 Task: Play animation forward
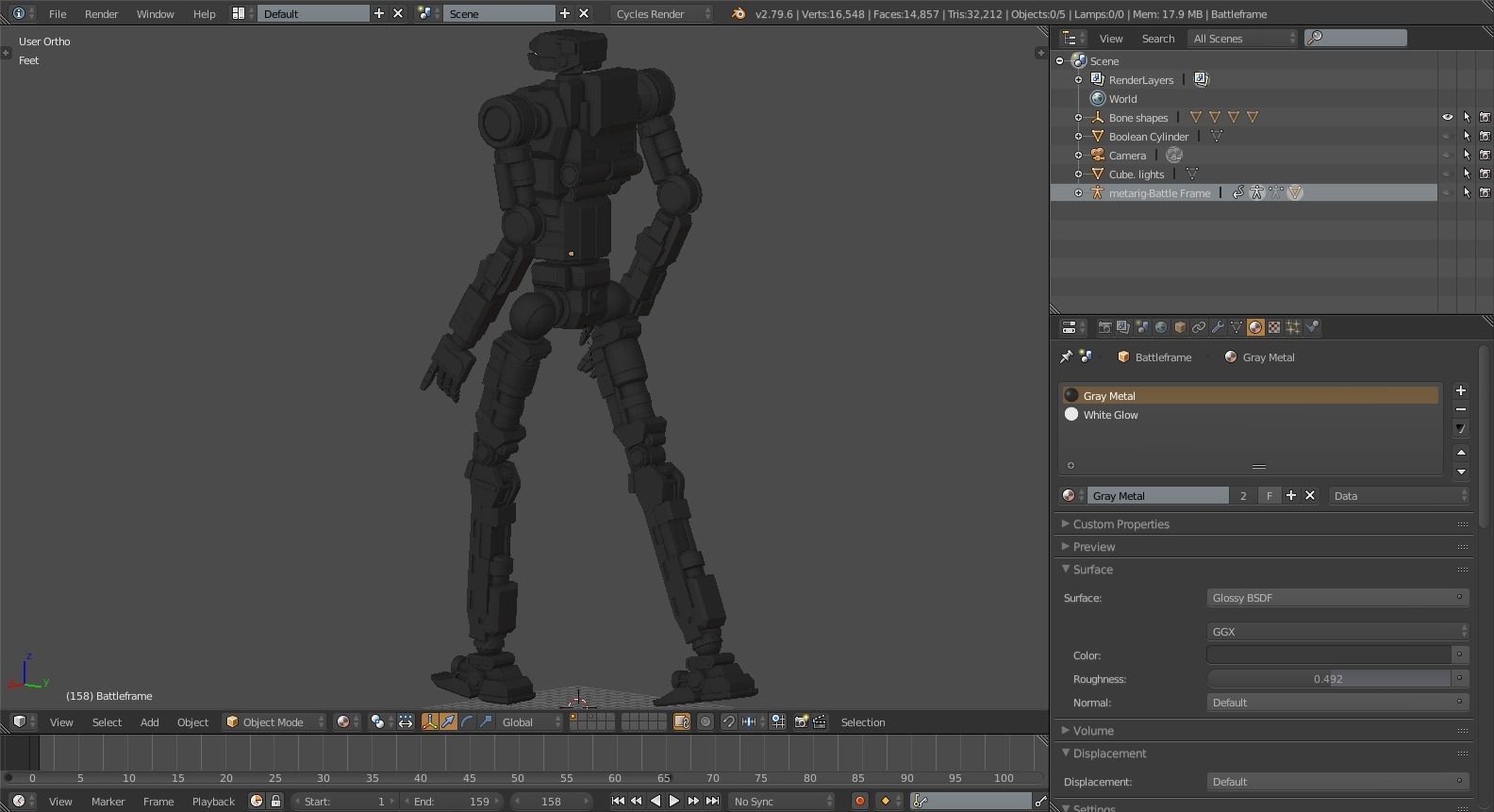click(x=674, y=801)
